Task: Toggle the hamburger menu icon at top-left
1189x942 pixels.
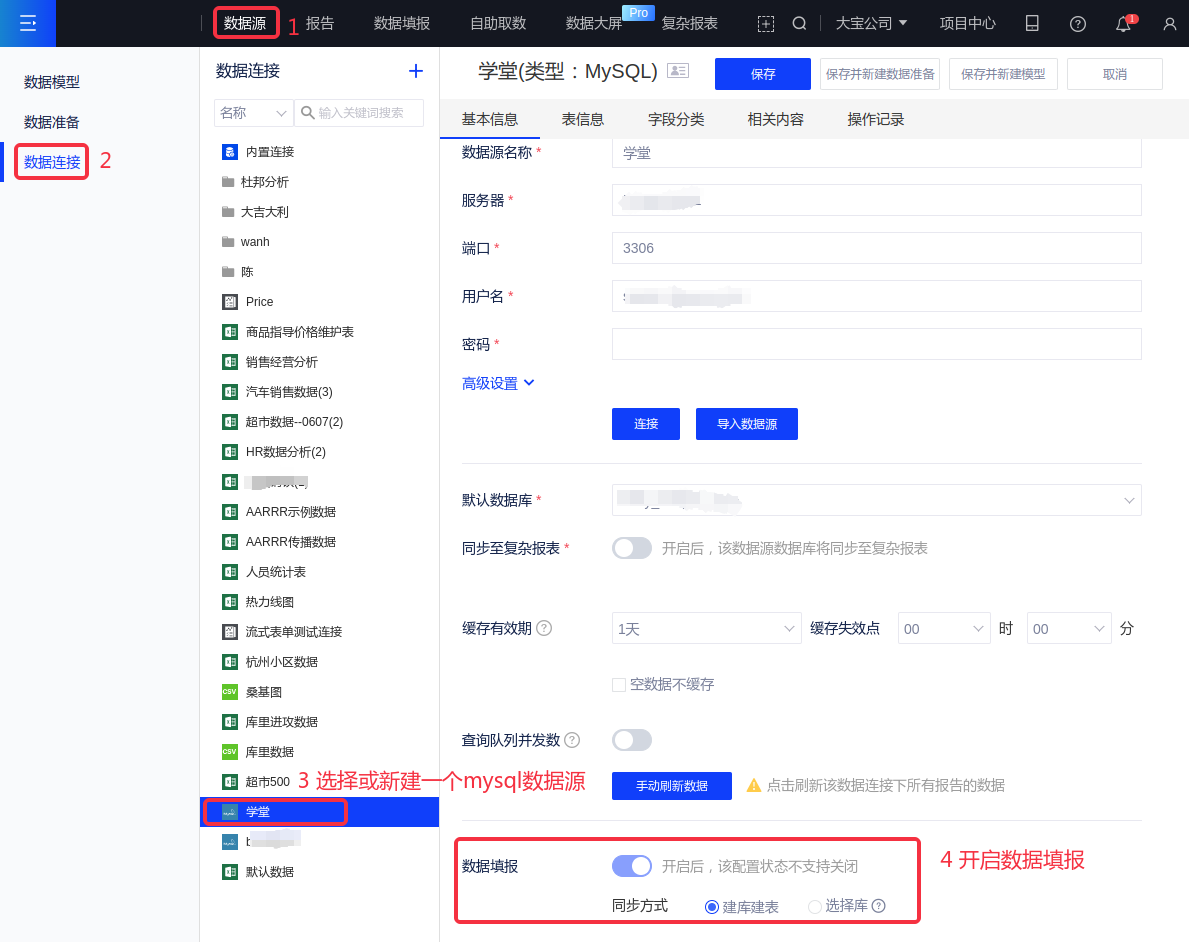Action: click(28, 23)
